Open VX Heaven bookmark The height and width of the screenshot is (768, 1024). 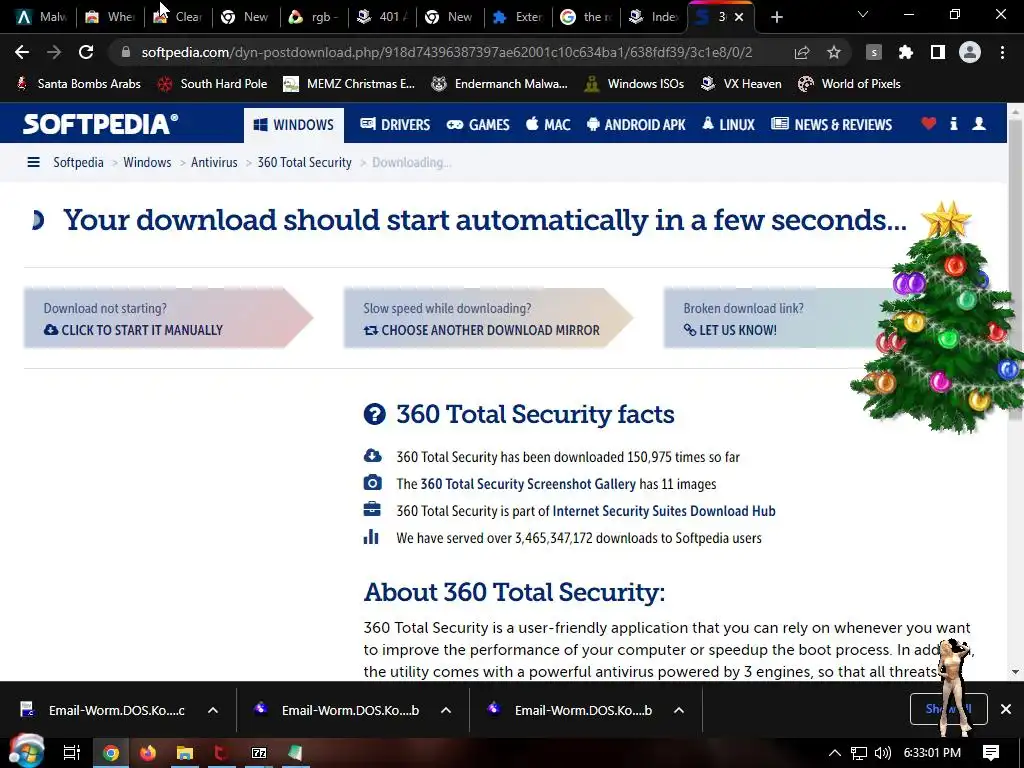[741, 84]
